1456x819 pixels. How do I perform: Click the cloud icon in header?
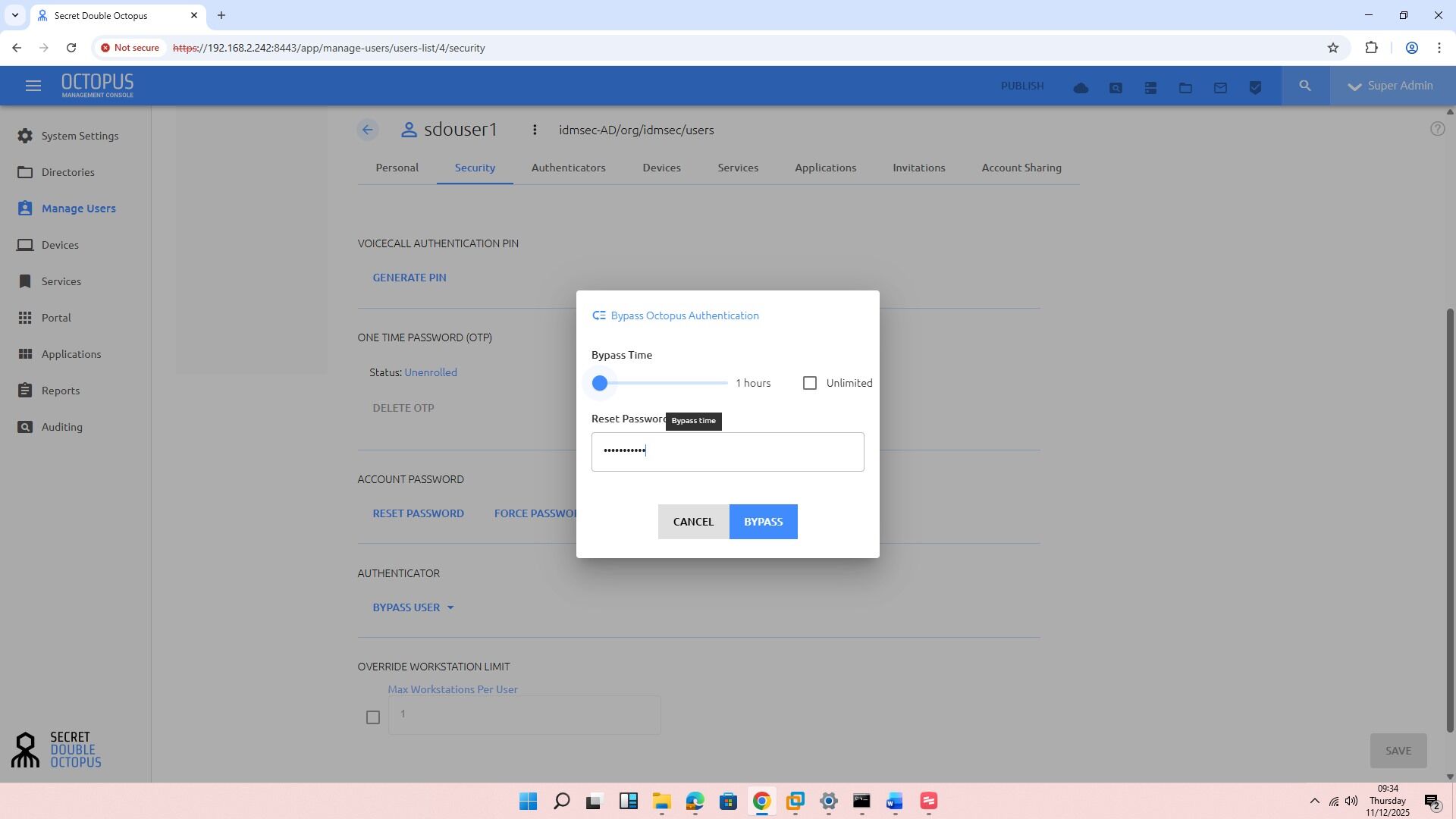(x=1081, y=88)
